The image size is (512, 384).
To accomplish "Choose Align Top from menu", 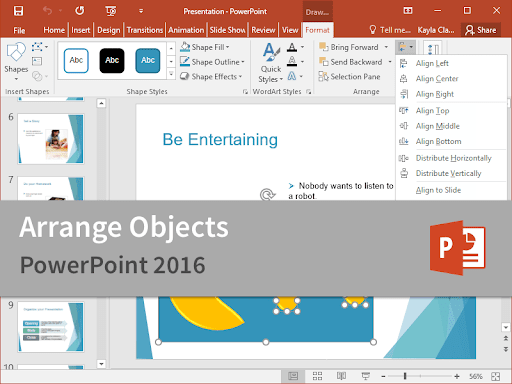I will coord(451,110).
